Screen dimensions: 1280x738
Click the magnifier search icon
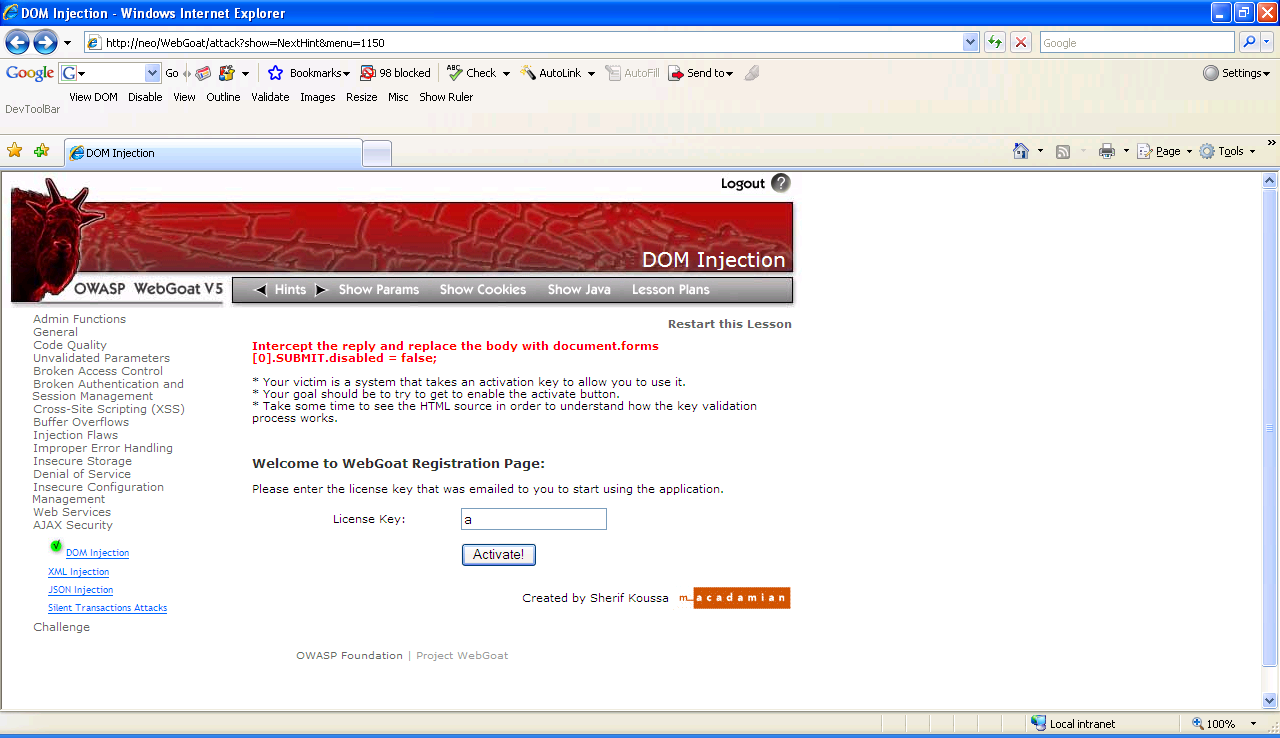tap(1248, 42)
